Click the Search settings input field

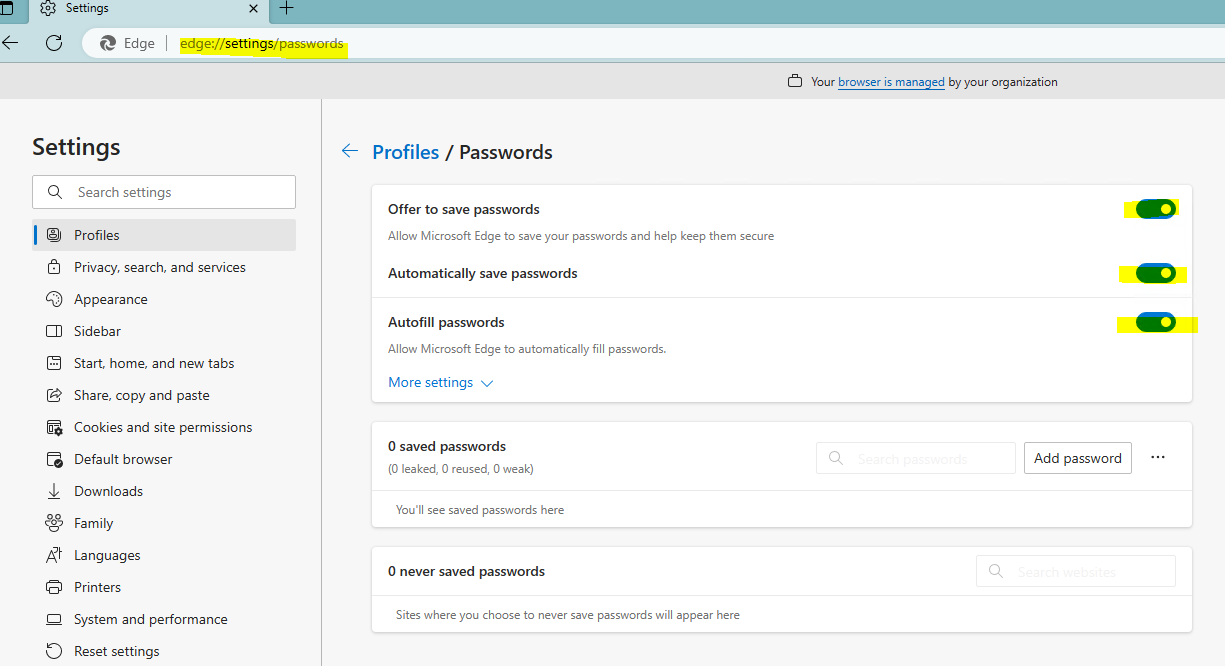(x=164, y=192)
